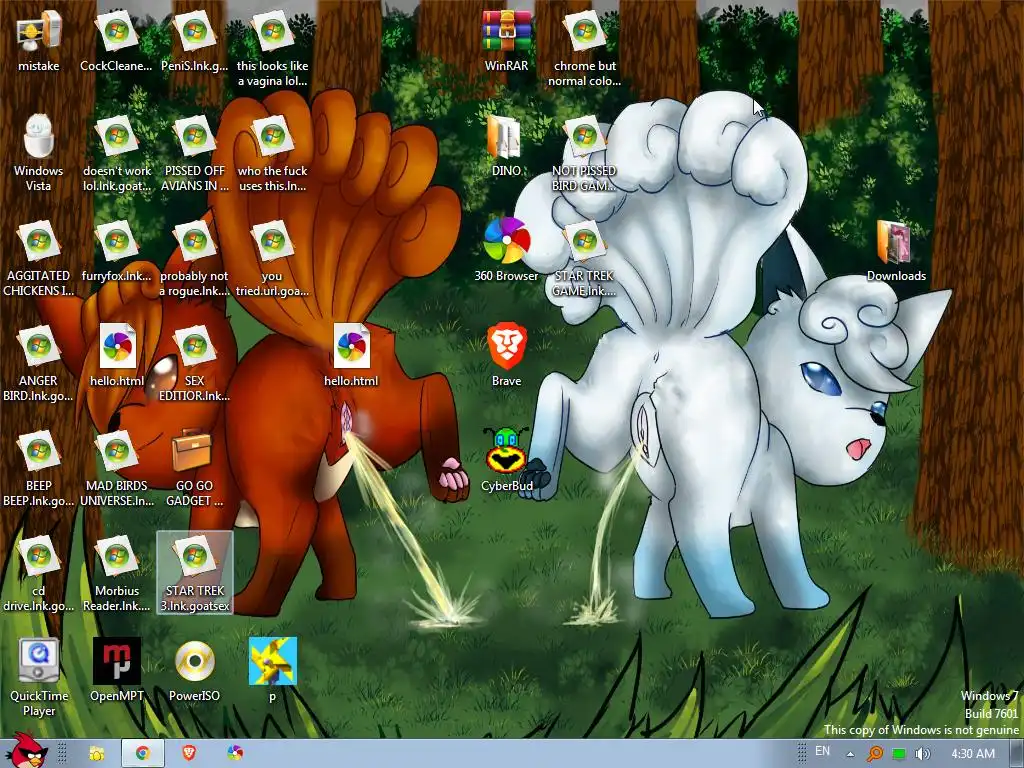1024x768 pixels.
Task: Open the folder icon in taskbar
Action: [x=97, y=754]
